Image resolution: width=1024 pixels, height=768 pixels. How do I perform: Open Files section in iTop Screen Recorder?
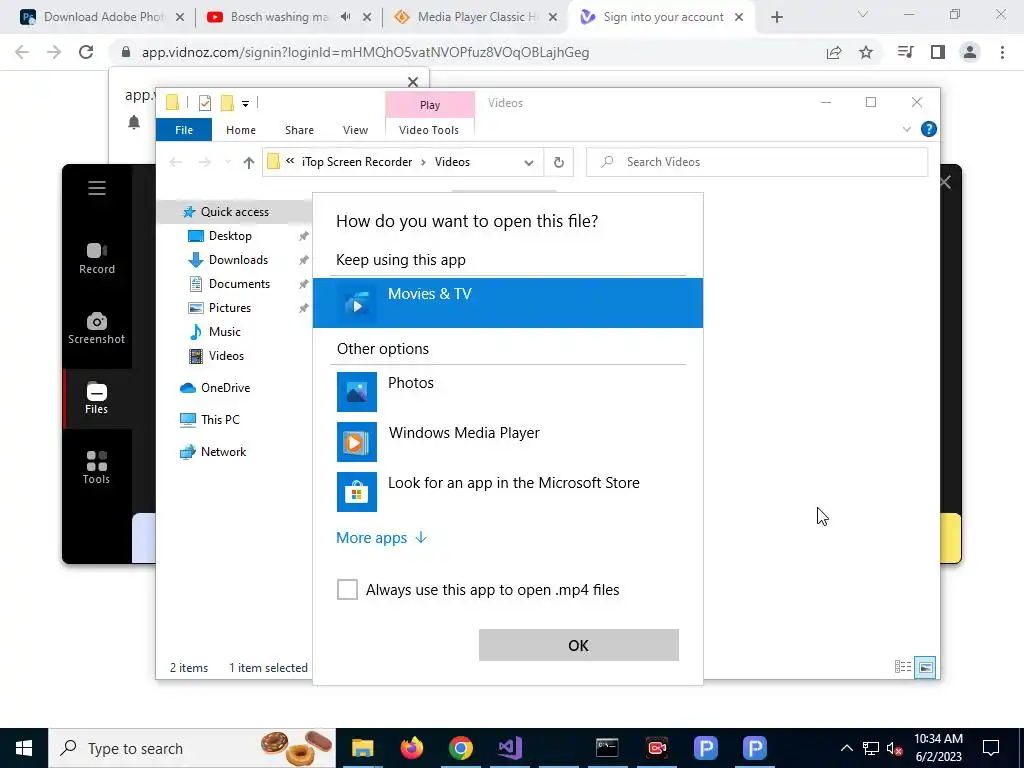(x=97, y=398)
